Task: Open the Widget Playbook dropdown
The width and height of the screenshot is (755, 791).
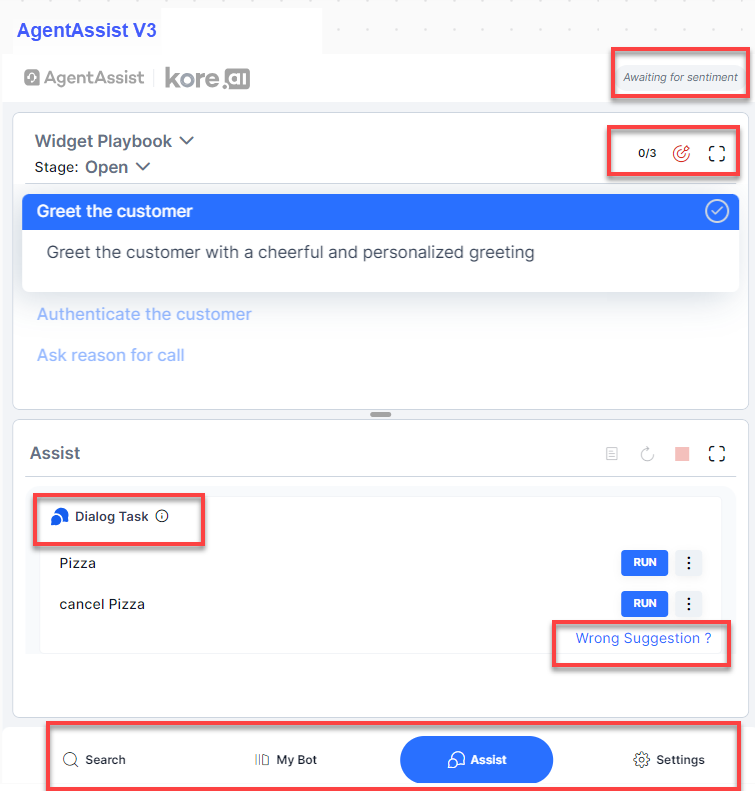Action: pos(186,141)
